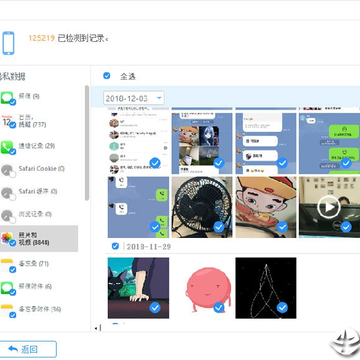Open the black cat anime thumbnail
360x360 pixels.
coord(138,288)
